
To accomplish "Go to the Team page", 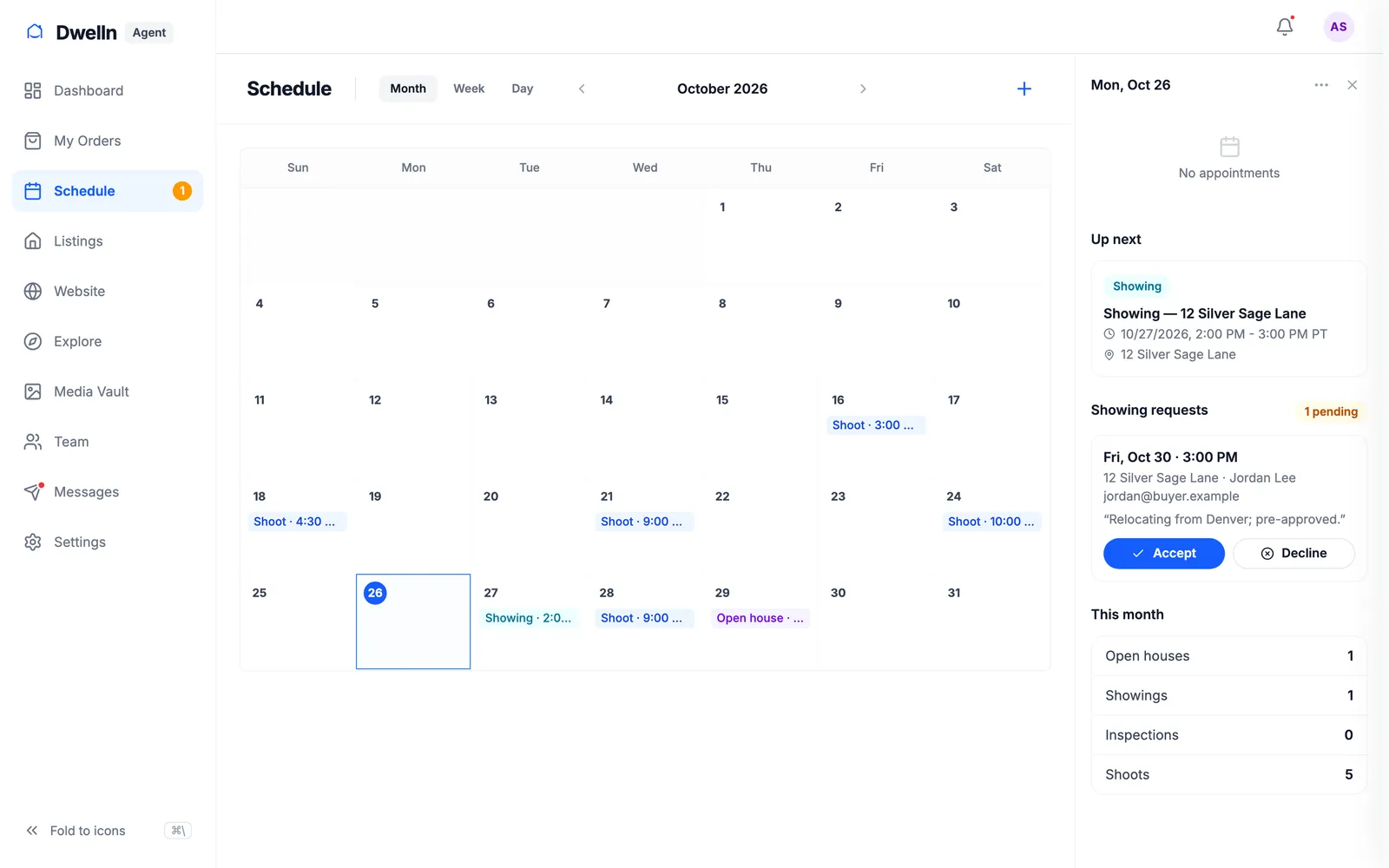I will coord(108,442).
